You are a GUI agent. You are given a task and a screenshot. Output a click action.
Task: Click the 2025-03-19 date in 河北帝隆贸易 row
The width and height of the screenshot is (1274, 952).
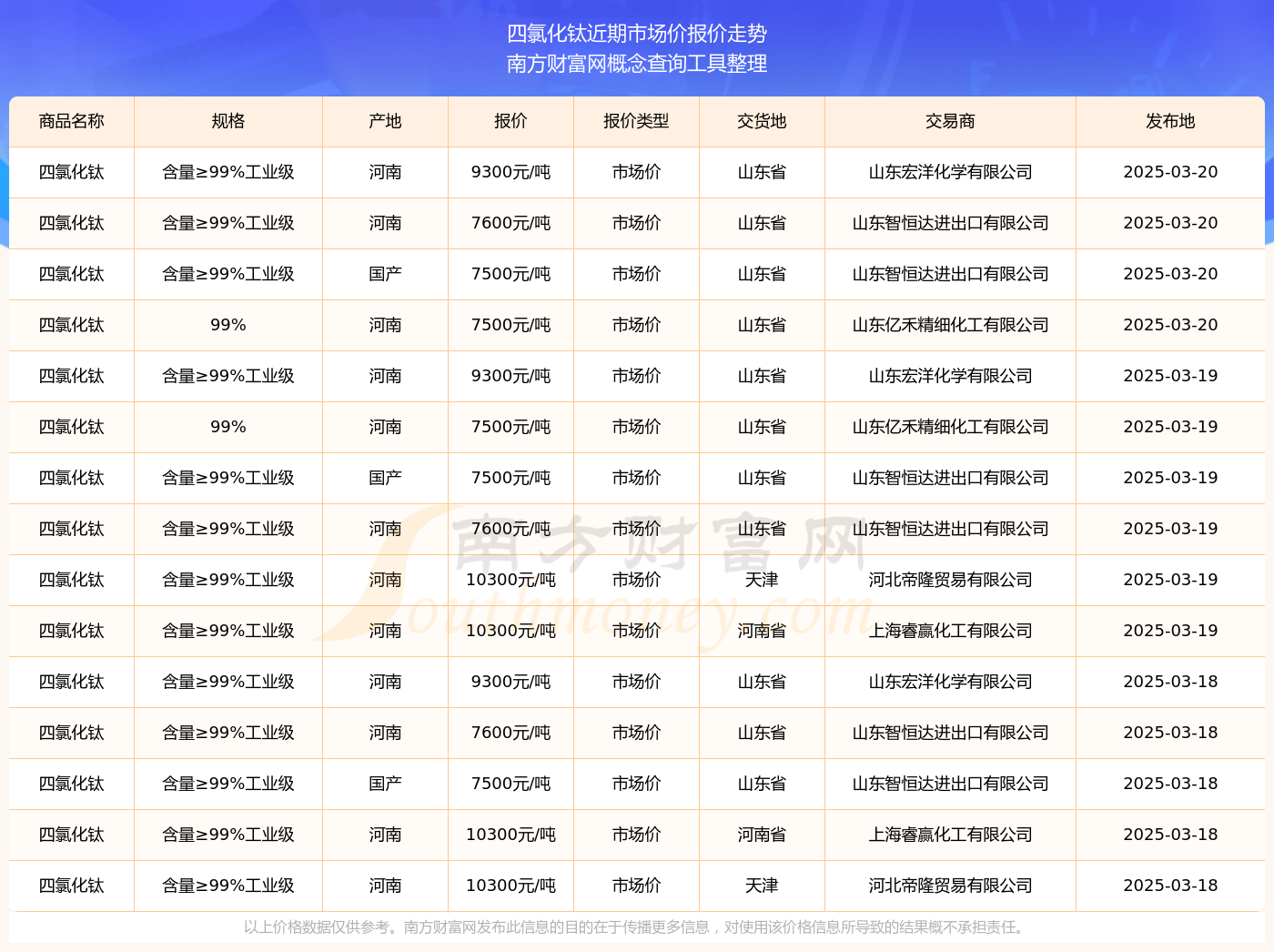point(1170,580)
